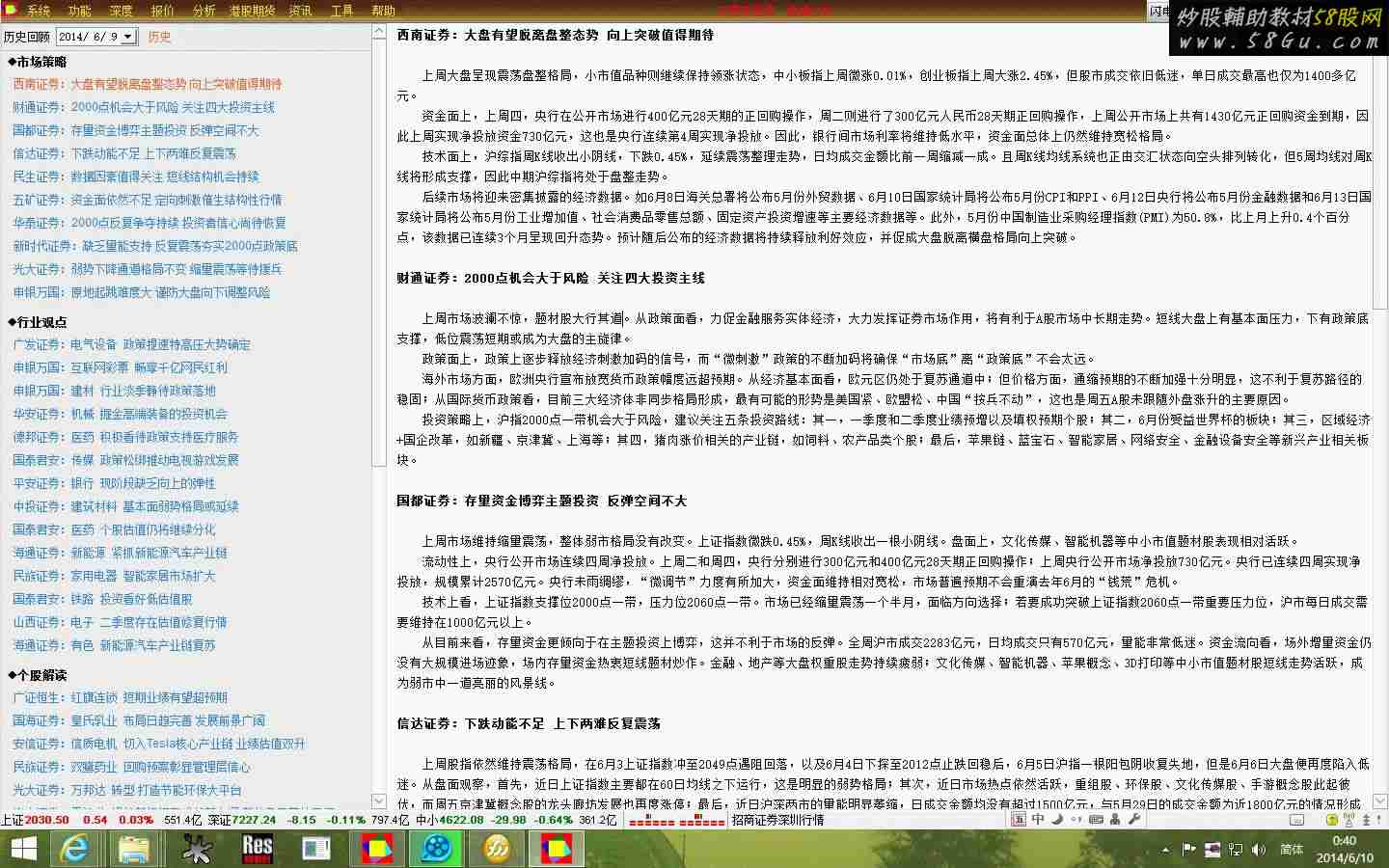
Task: Open the 报价 menu
Action: point(162,11)
